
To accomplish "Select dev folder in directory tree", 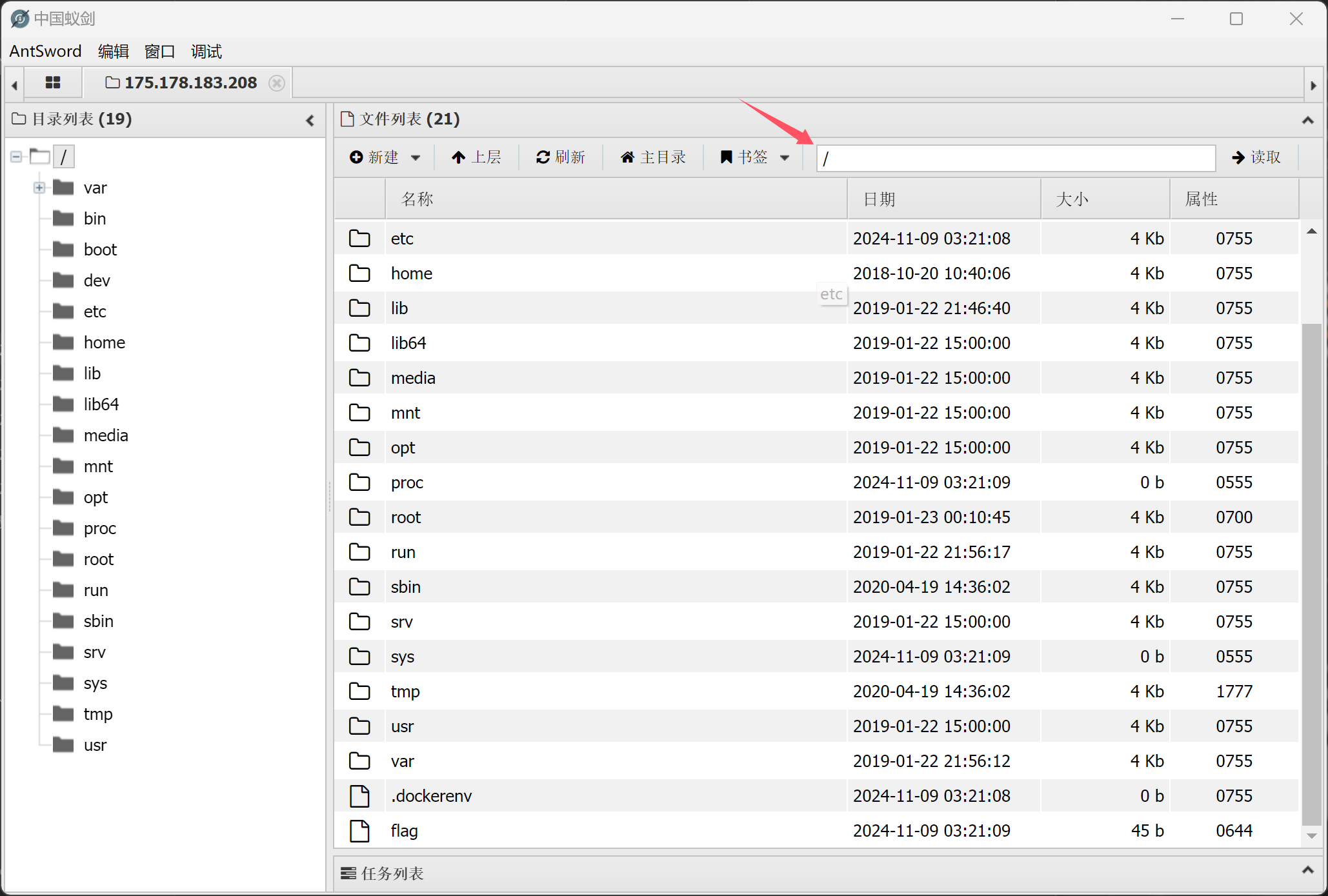I will point(97,281).
